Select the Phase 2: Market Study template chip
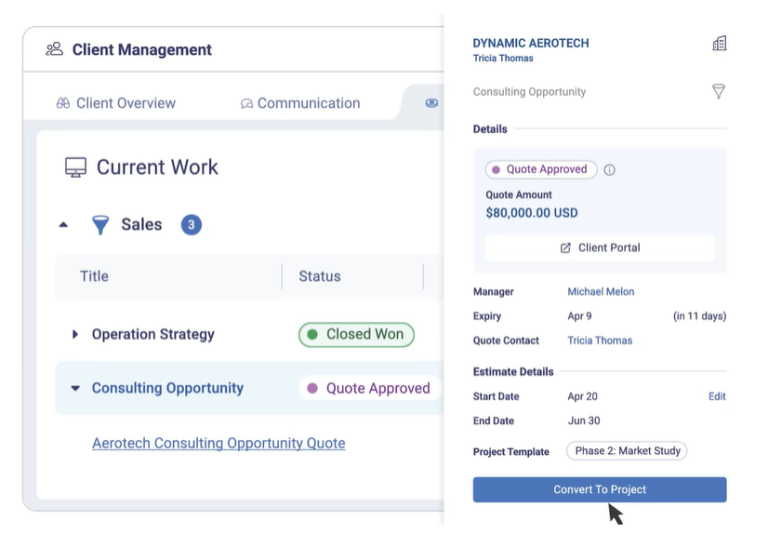 [627, 451]
